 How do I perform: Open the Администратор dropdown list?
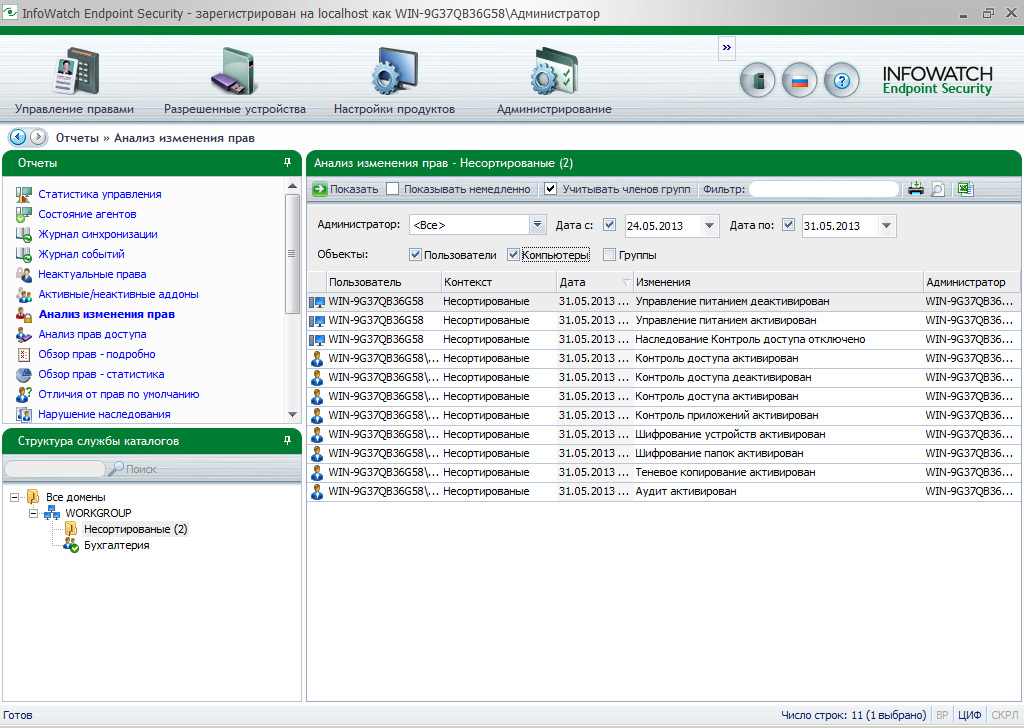coord(538,225)
